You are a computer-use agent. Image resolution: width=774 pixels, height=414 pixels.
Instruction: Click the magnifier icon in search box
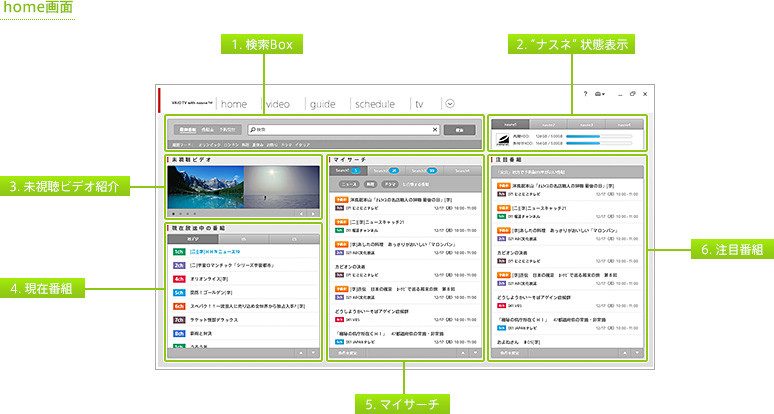click(x=251, y=130)
